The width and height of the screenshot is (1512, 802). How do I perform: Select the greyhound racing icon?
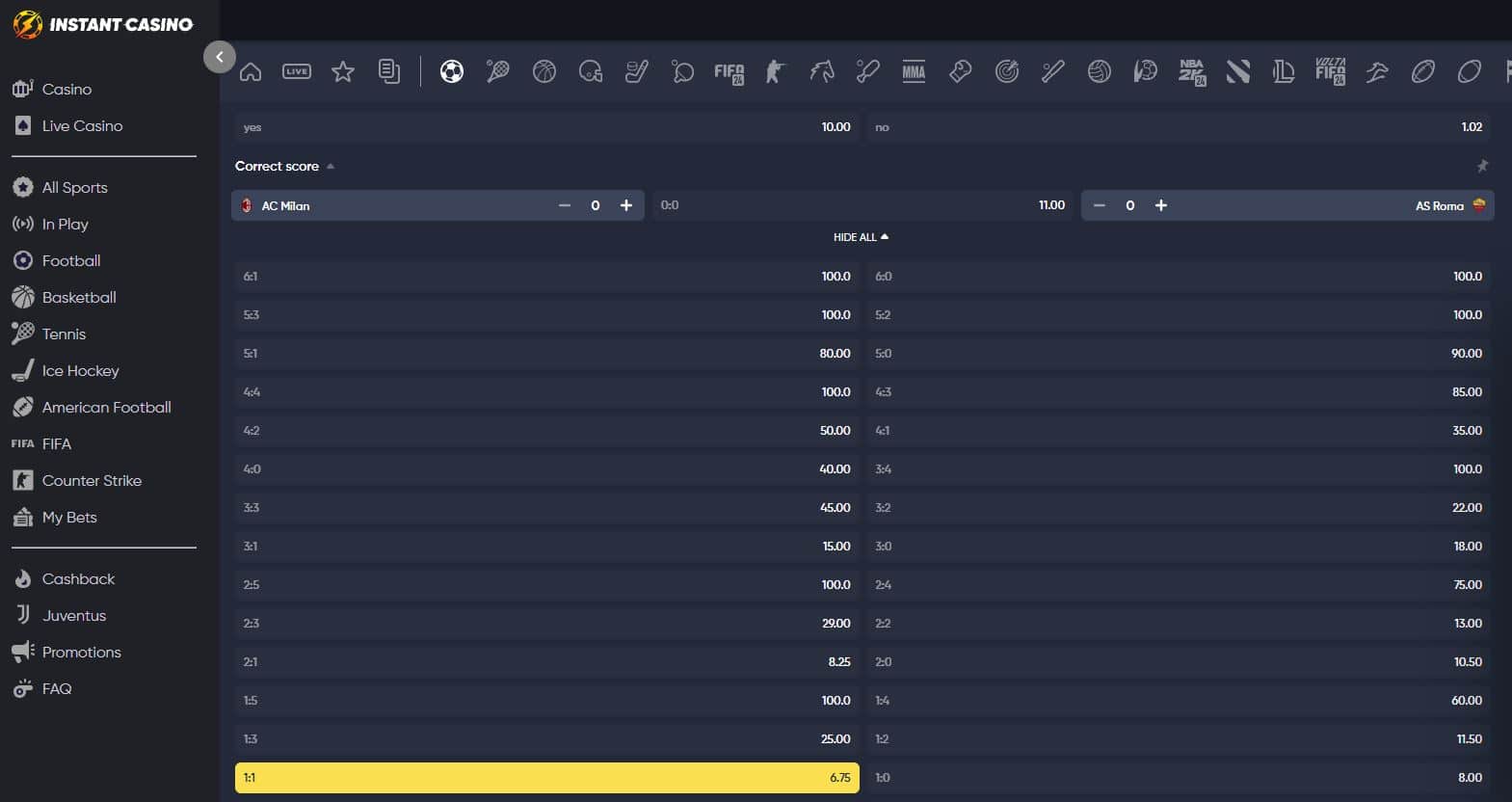pyautogui.click(x=1377, y=71)
